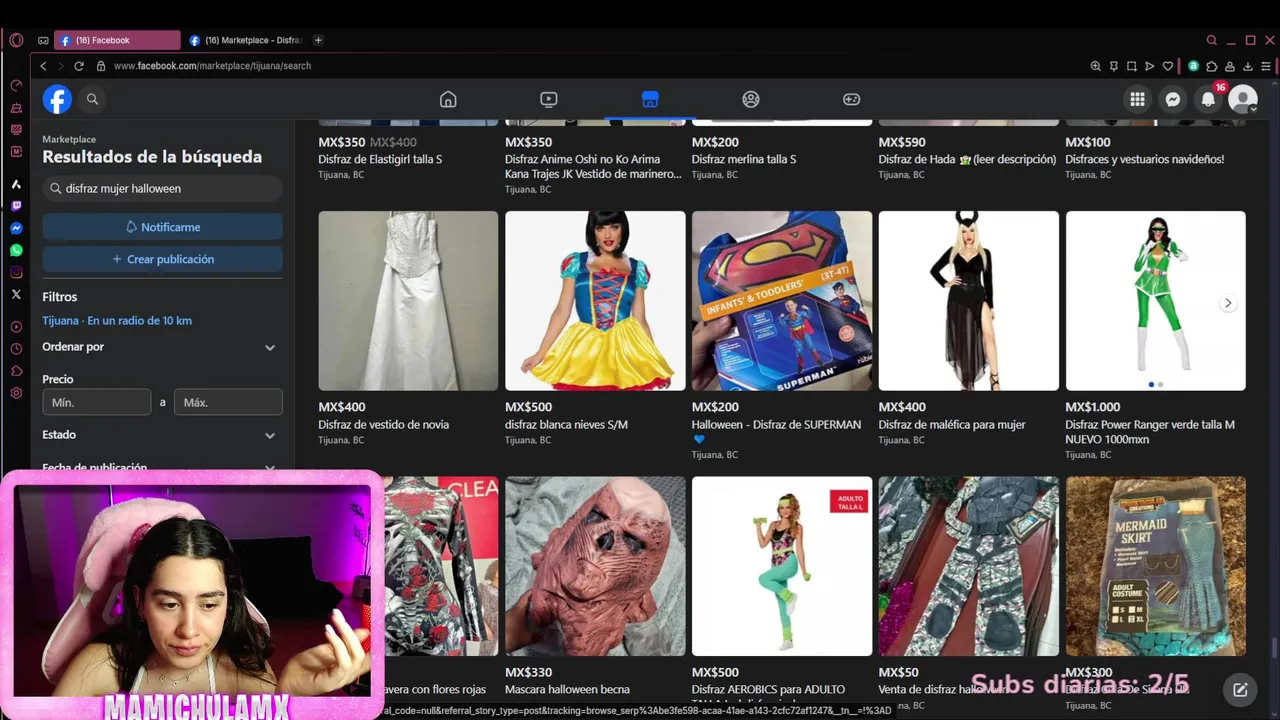The height and width of the screenshot is (720, 1280).
Task: Open Facebook notifications bell
Action: point(1208,99)
